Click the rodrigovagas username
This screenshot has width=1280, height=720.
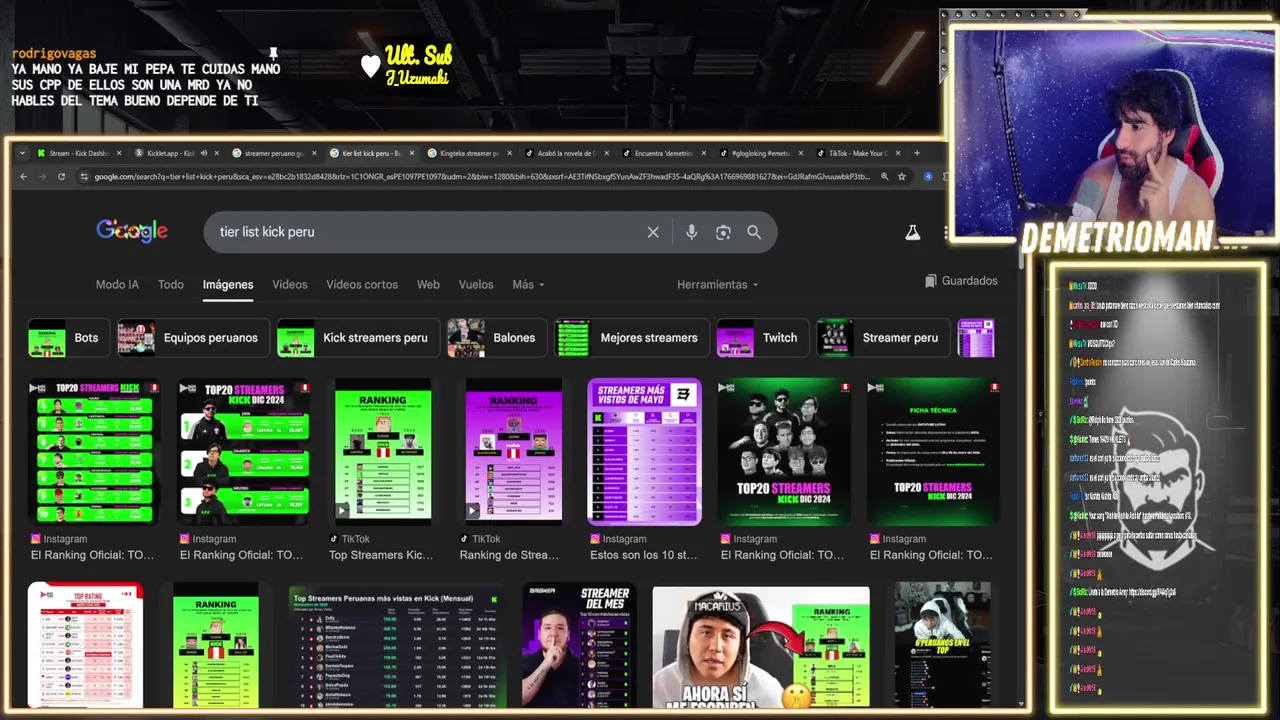coord(53,53)
